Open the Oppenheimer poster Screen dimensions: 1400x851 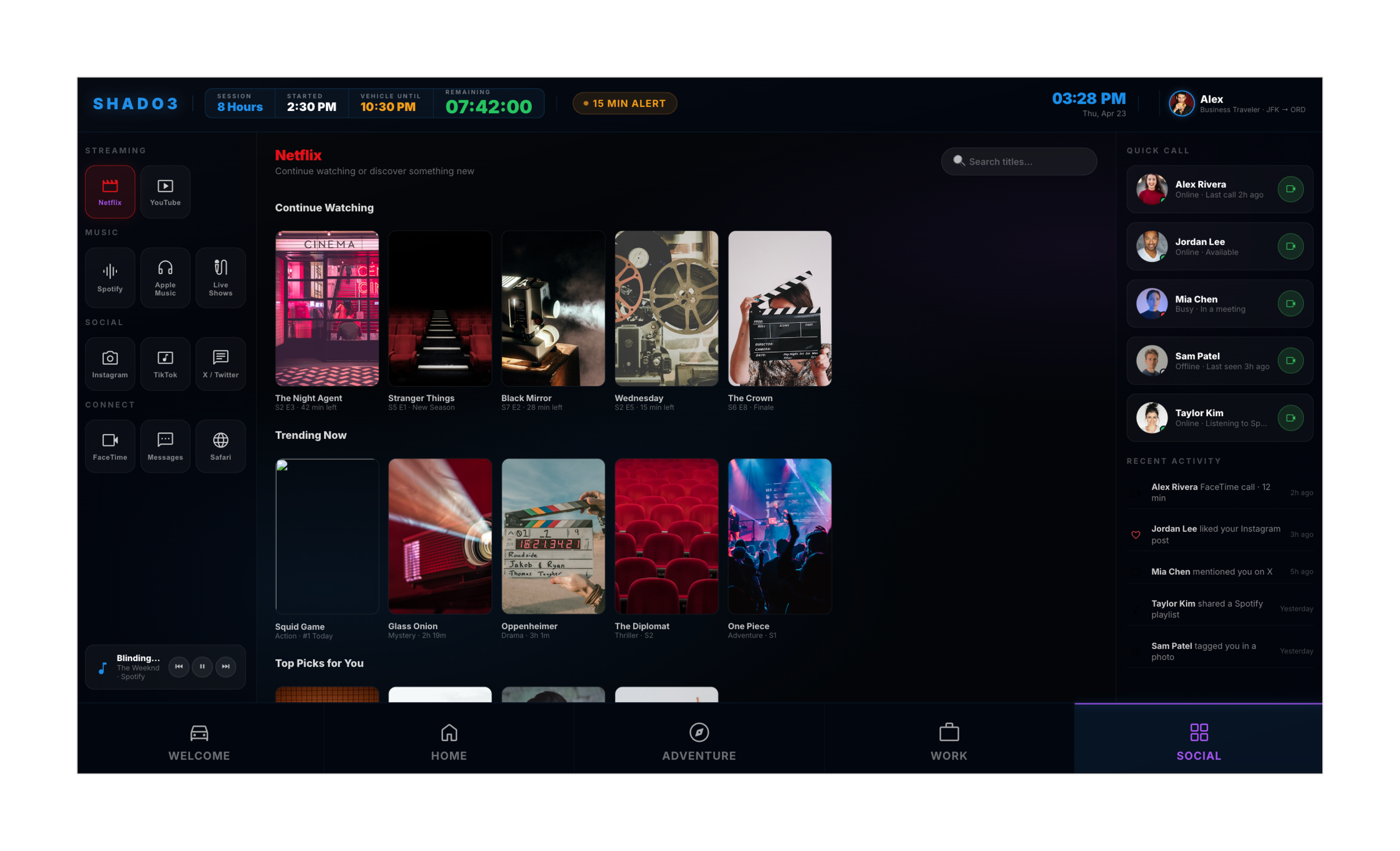553,536
